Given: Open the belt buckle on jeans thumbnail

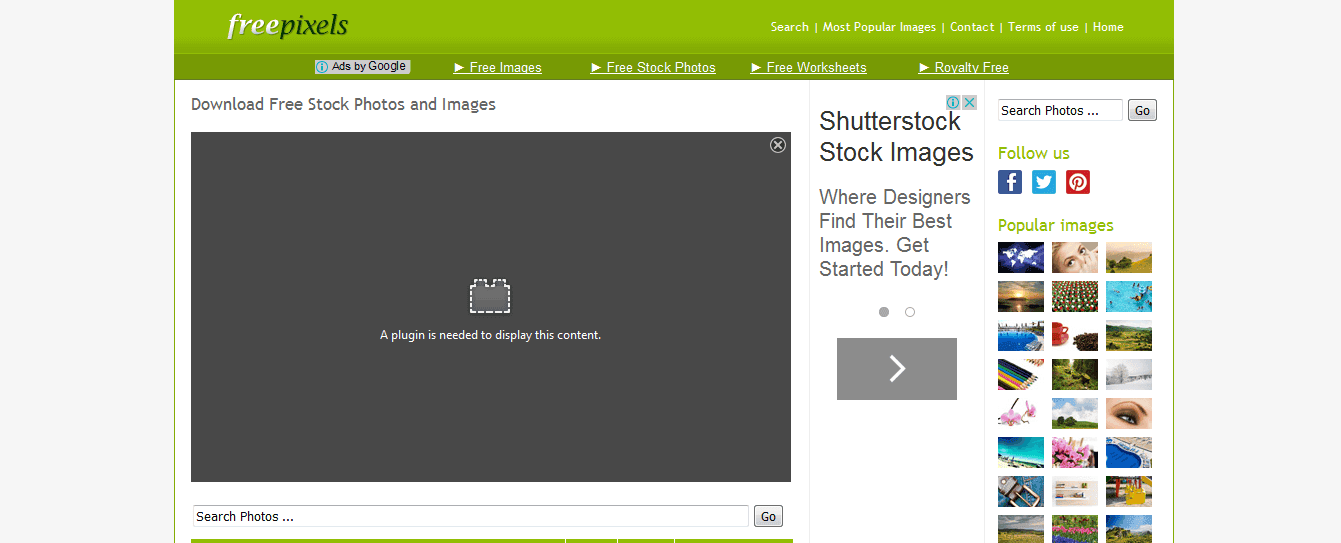Looking at the screenshot, I should tap(1021, 491).
